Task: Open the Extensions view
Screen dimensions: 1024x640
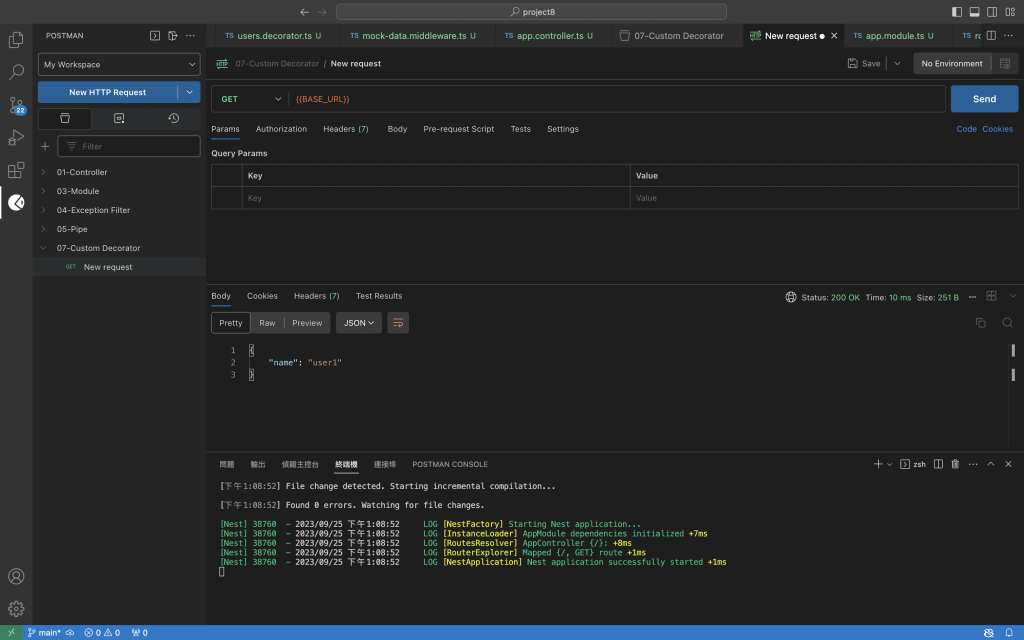Action: coord(16,170)
